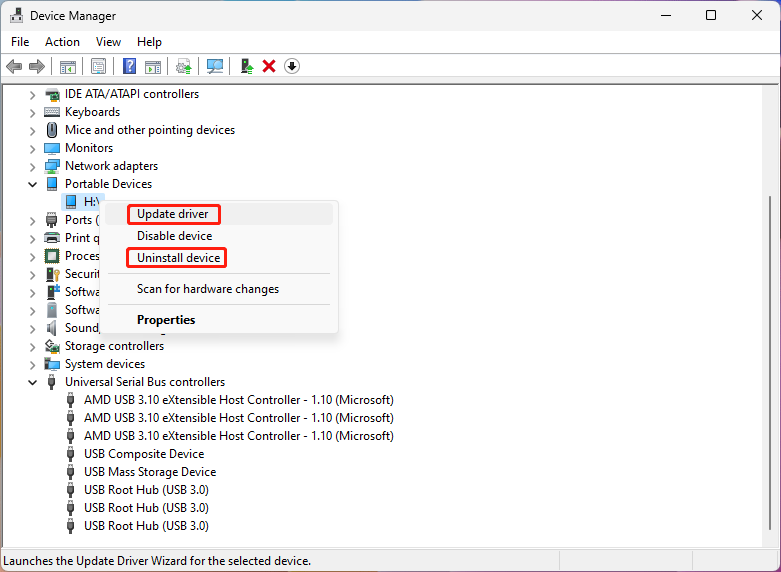Click the Back arrow toolbar icon
781x572 pixels.
14,66
